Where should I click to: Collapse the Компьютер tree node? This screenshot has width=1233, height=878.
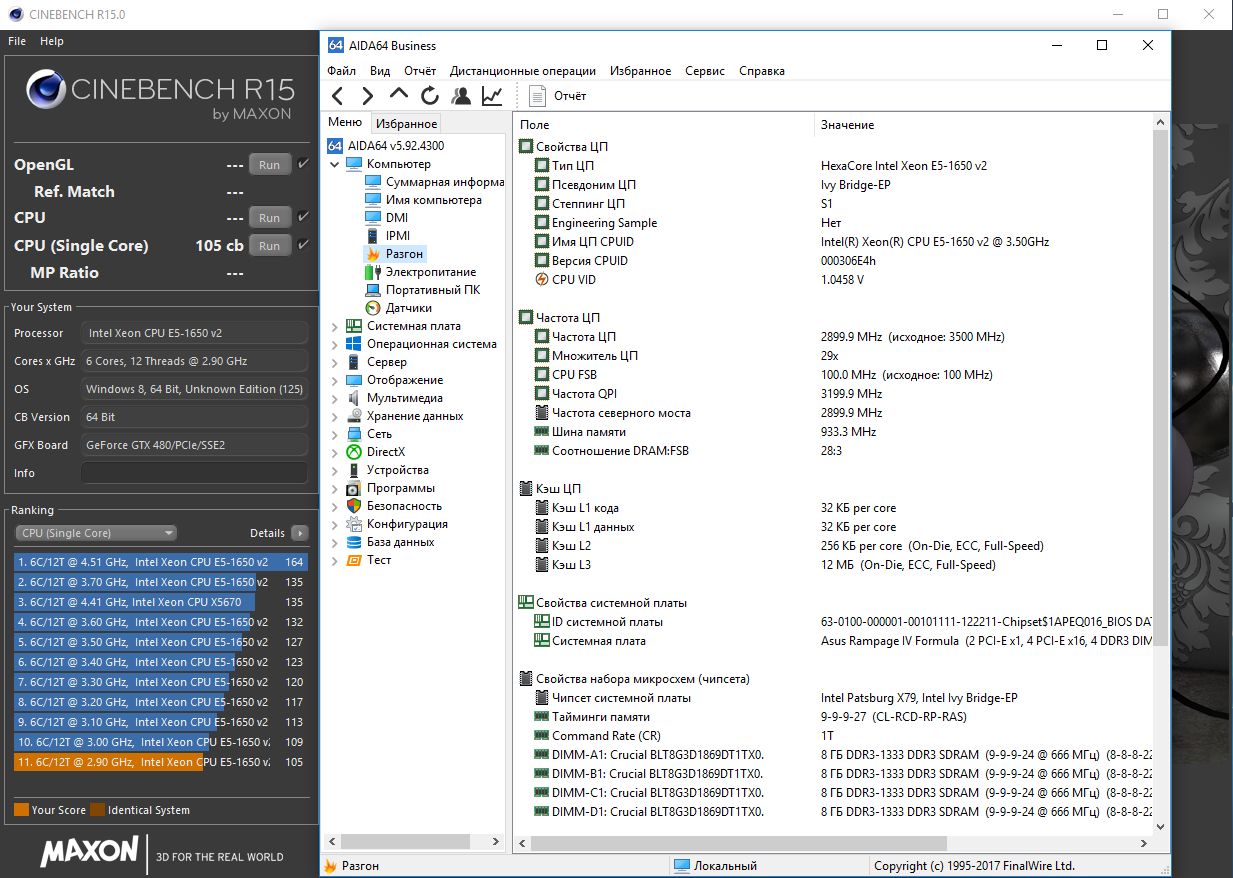[335, 164]
